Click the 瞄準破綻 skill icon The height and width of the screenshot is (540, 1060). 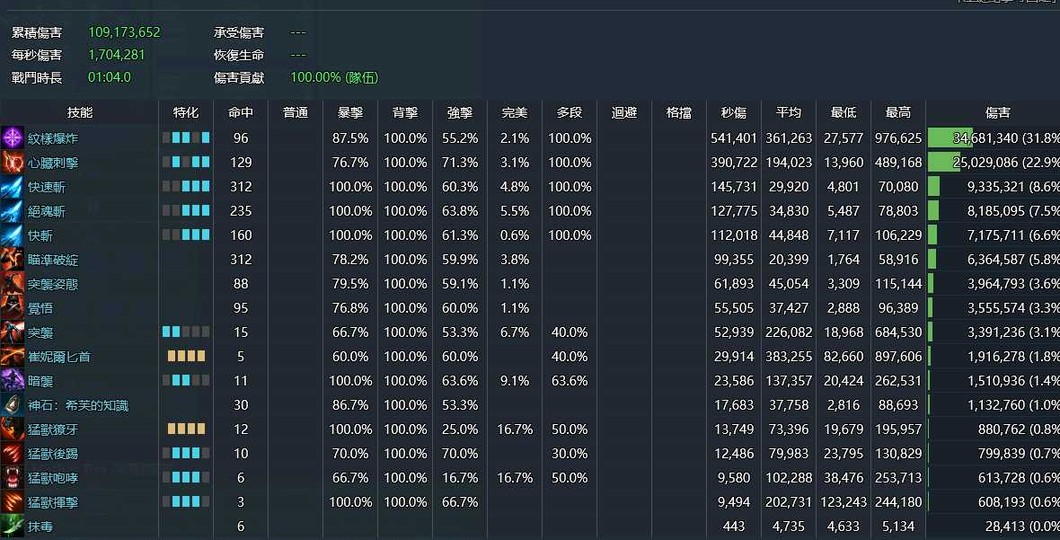point(12,260)
